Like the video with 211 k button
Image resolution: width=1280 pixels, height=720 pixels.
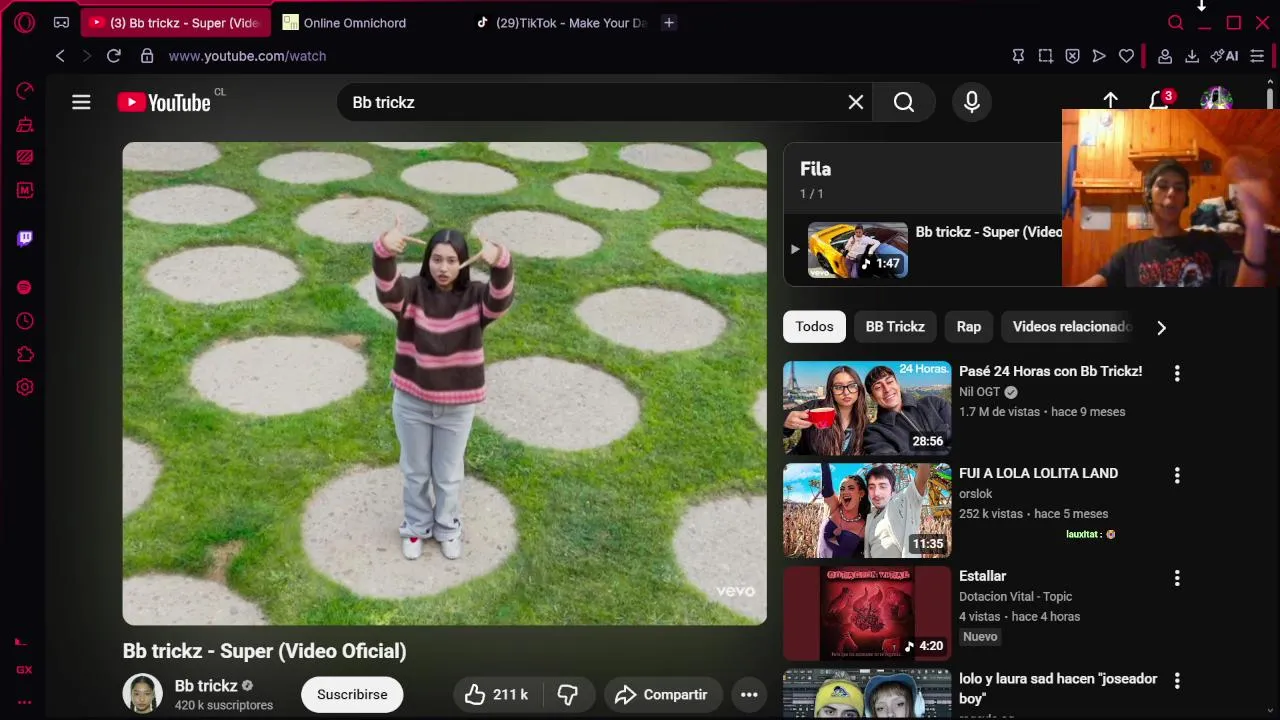[496, 694]
